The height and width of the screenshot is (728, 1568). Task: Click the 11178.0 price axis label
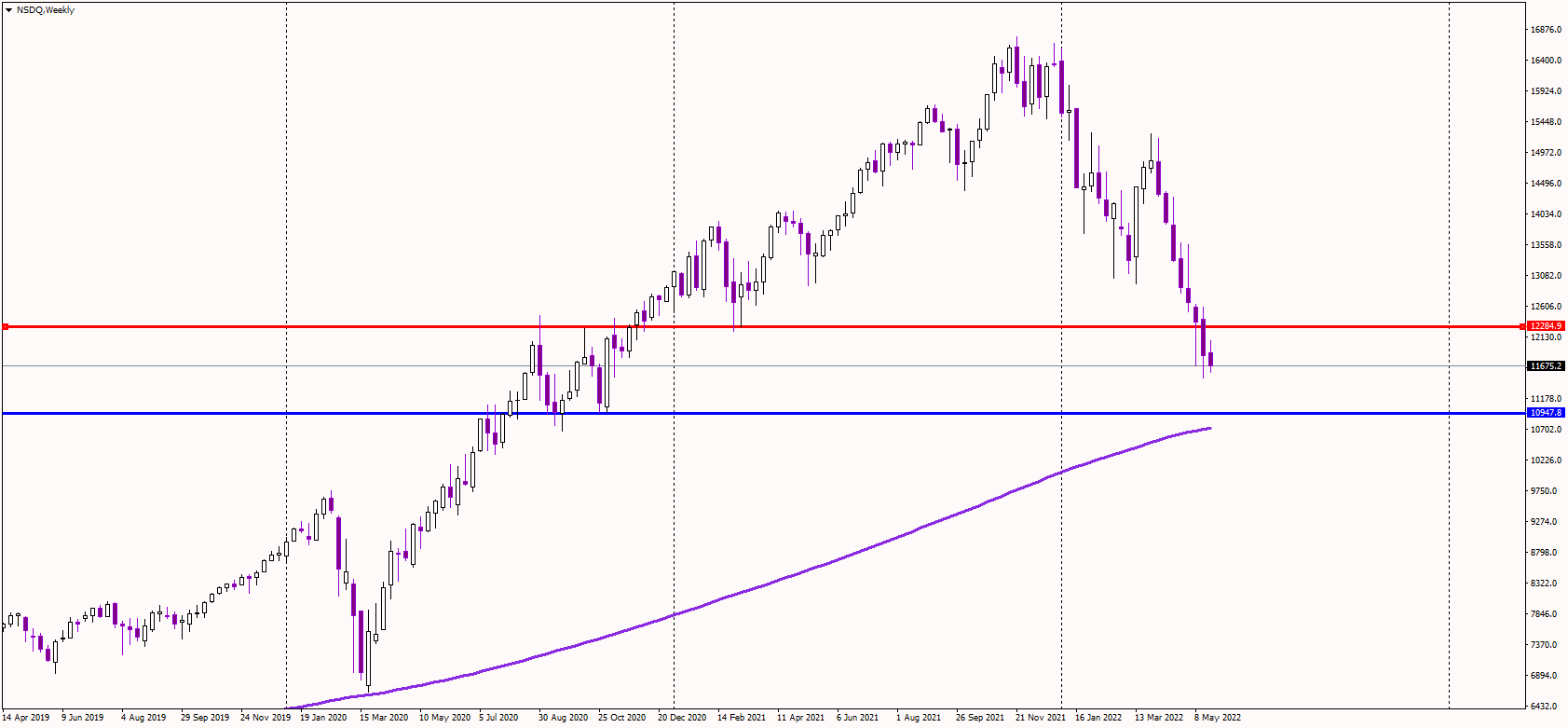point(1546,399)
